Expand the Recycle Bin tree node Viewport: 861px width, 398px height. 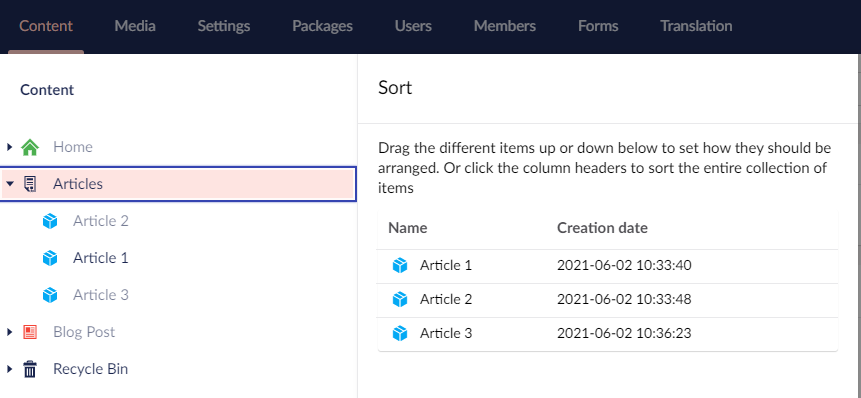(x=9, y=369)
